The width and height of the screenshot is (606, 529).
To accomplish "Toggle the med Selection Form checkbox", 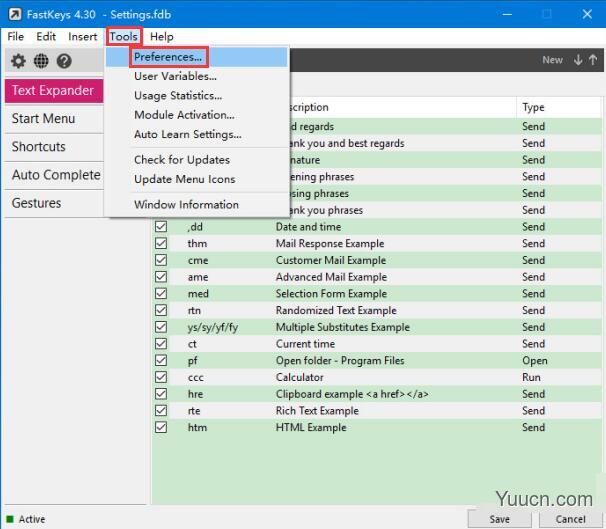I will 161,293.
